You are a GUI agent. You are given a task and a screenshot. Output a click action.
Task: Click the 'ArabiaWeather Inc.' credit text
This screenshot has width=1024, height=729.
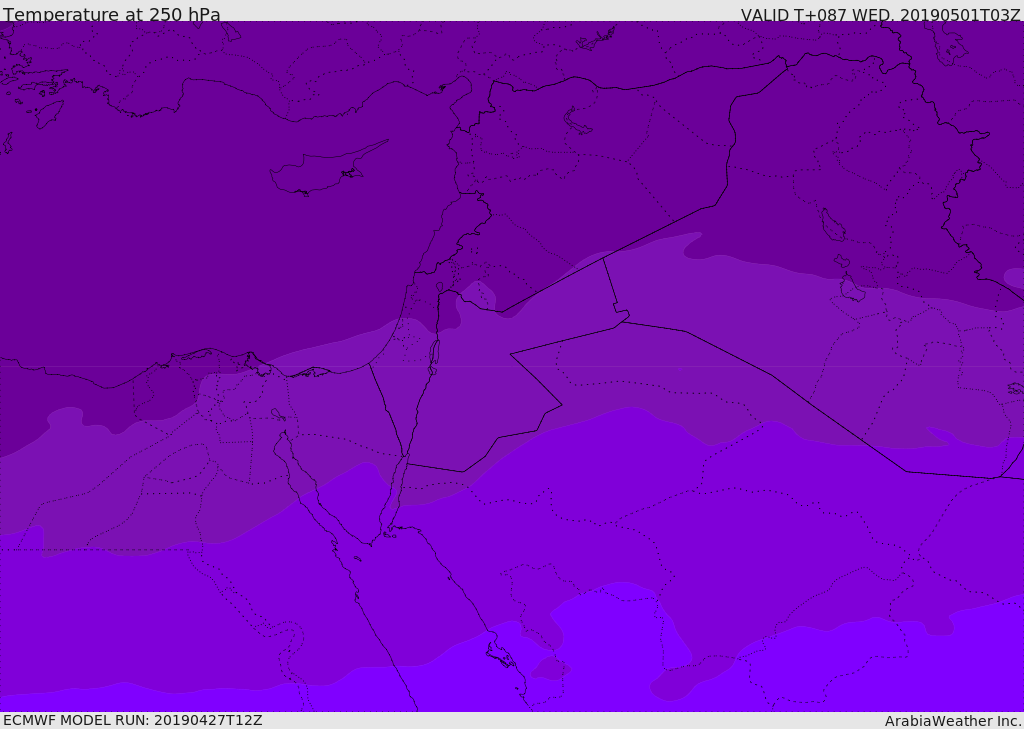[953, 721]
